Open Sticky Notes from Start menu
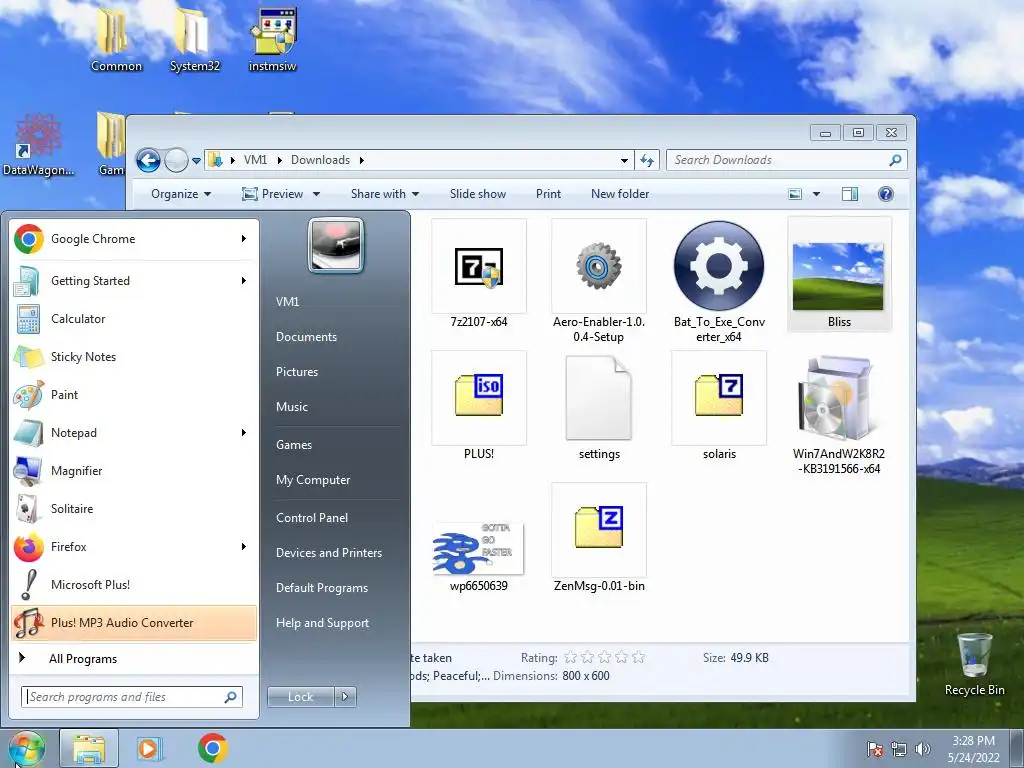Viewport: 1024px width, 768px height. point(134,357)
